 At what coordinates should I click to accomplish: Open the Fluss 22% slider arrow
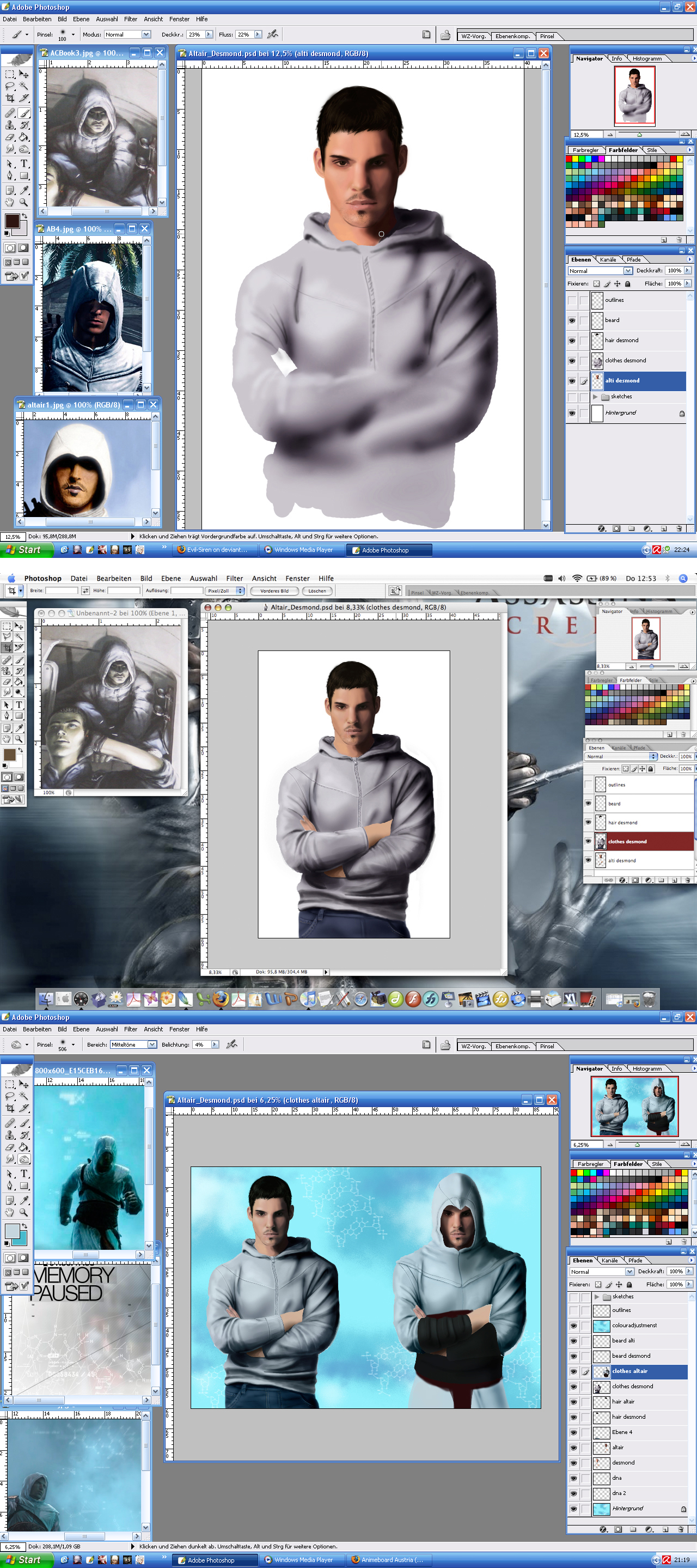(x=258, y=35)
